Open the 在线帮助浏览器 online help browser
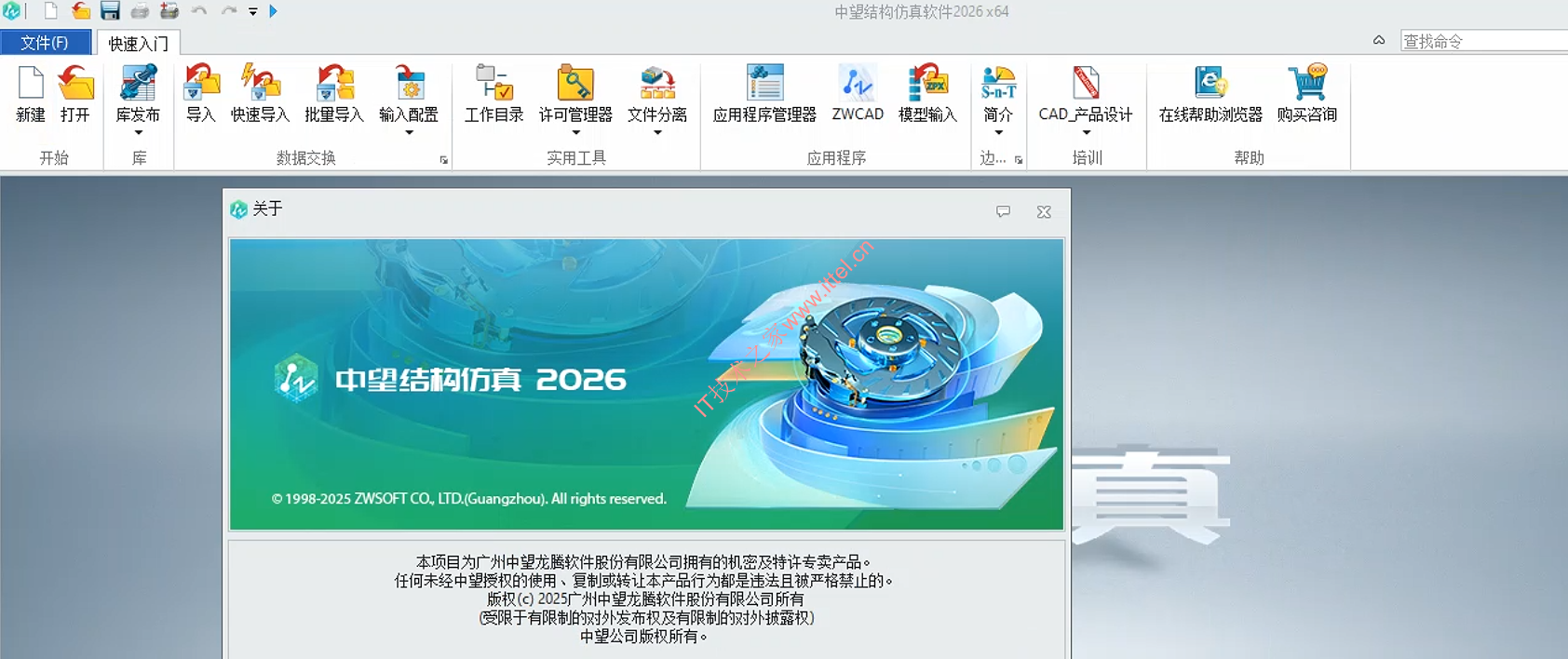Viewport: 1568px width, 659px height. (x=1210, y=84)
